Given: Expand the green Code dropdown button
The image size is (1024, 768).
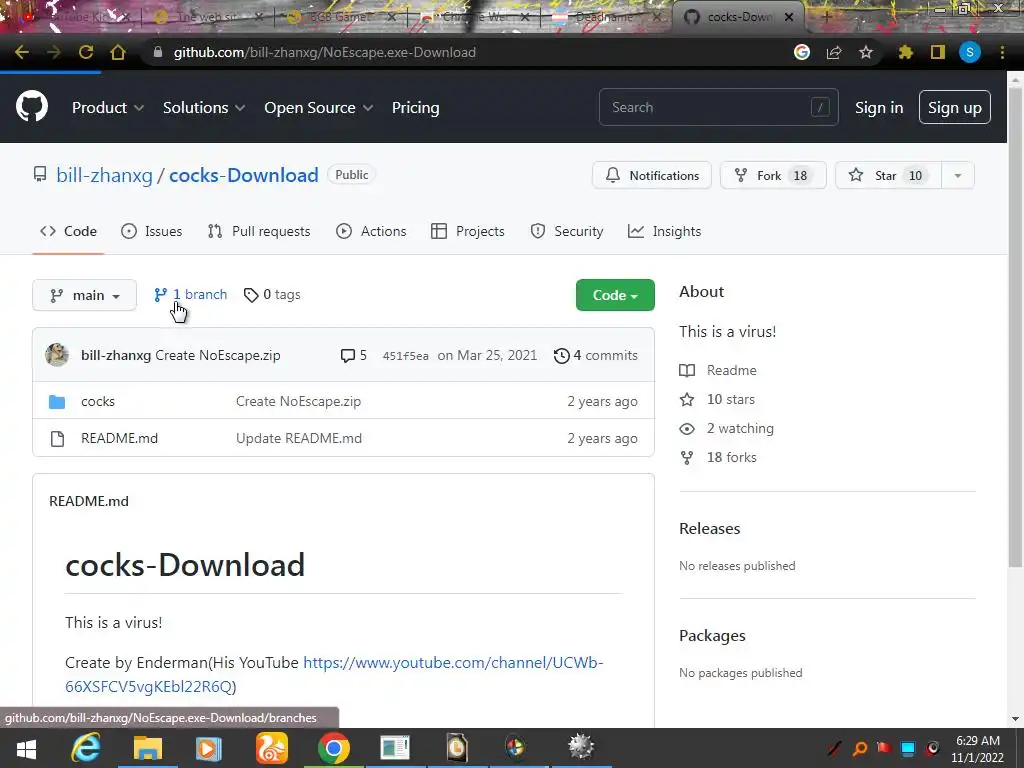Looking at the screenshot, I should coord(615,295).
